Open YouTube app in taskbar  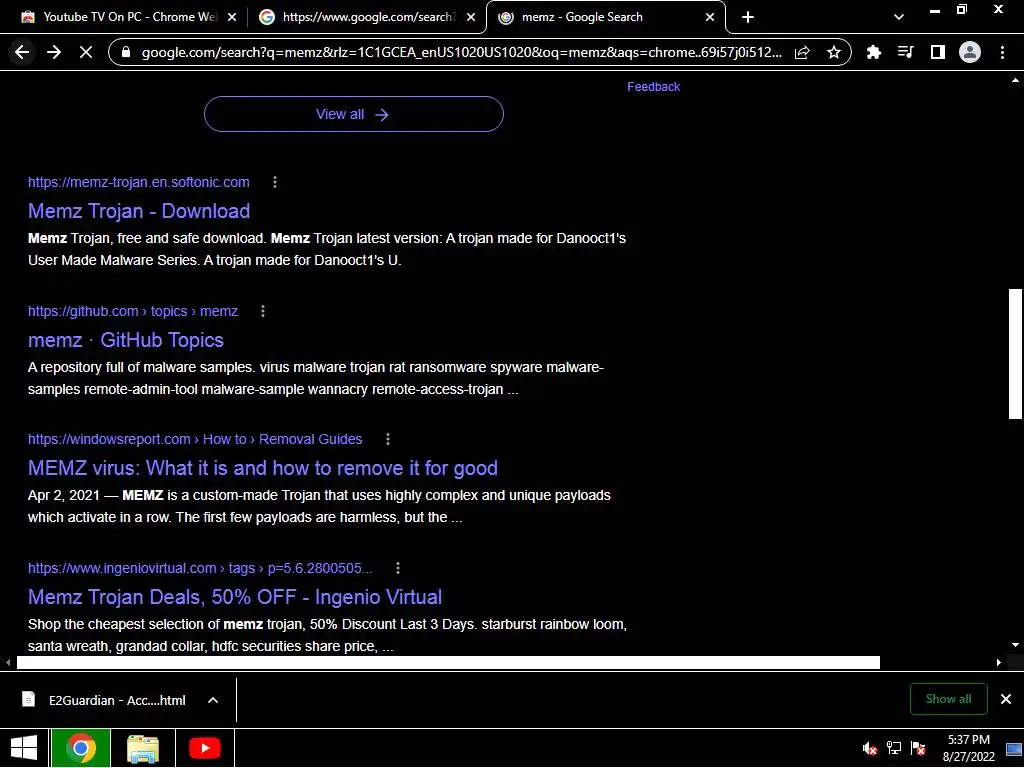tap(204, 748)
